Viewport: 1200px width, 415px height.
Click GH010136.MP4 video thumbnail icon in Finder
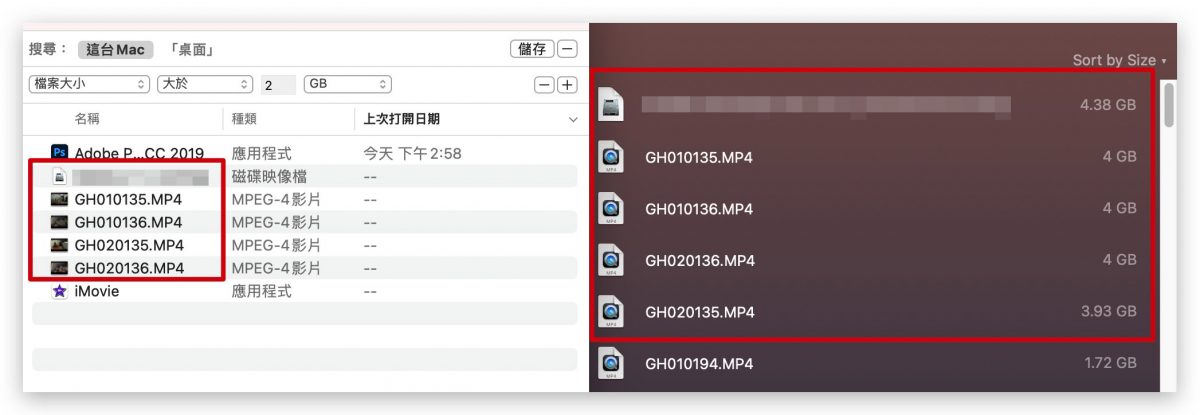click(59, 222)
